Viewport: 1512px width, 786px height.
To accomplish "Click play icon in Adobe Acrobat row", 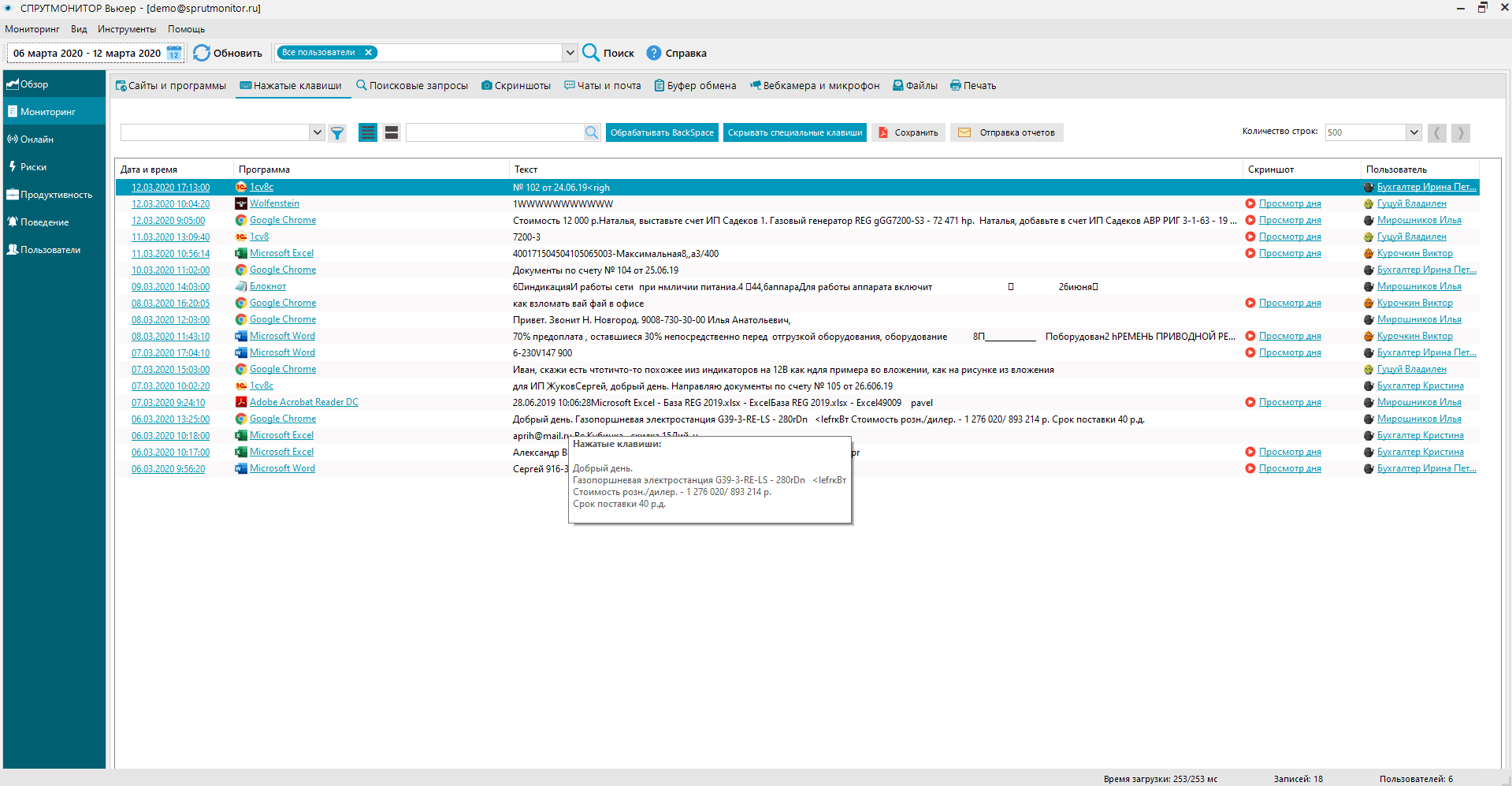I will pos(1250,402).
